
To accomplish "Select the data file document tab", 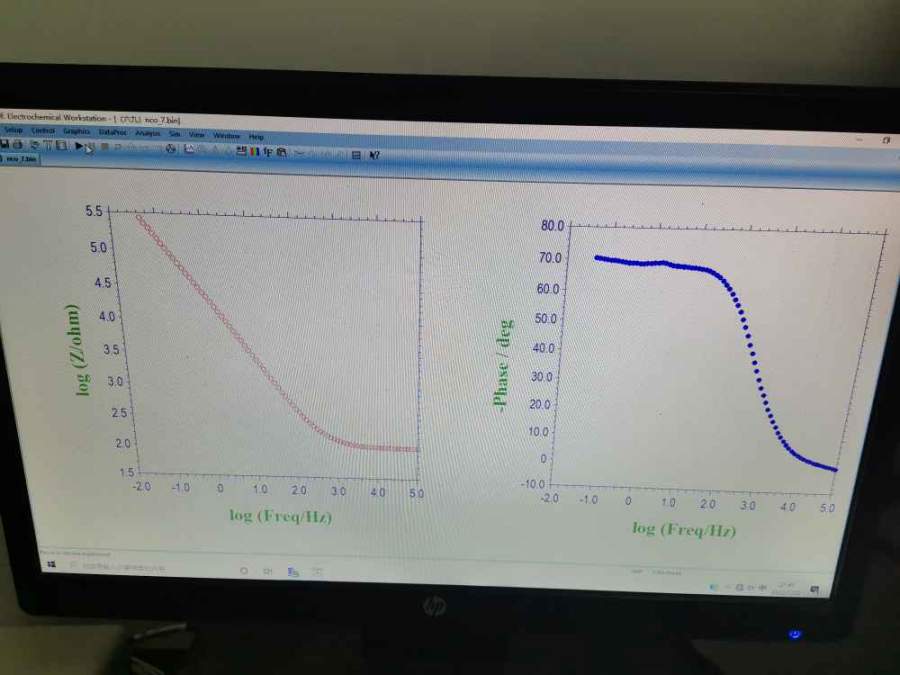I will pos(20,158).
